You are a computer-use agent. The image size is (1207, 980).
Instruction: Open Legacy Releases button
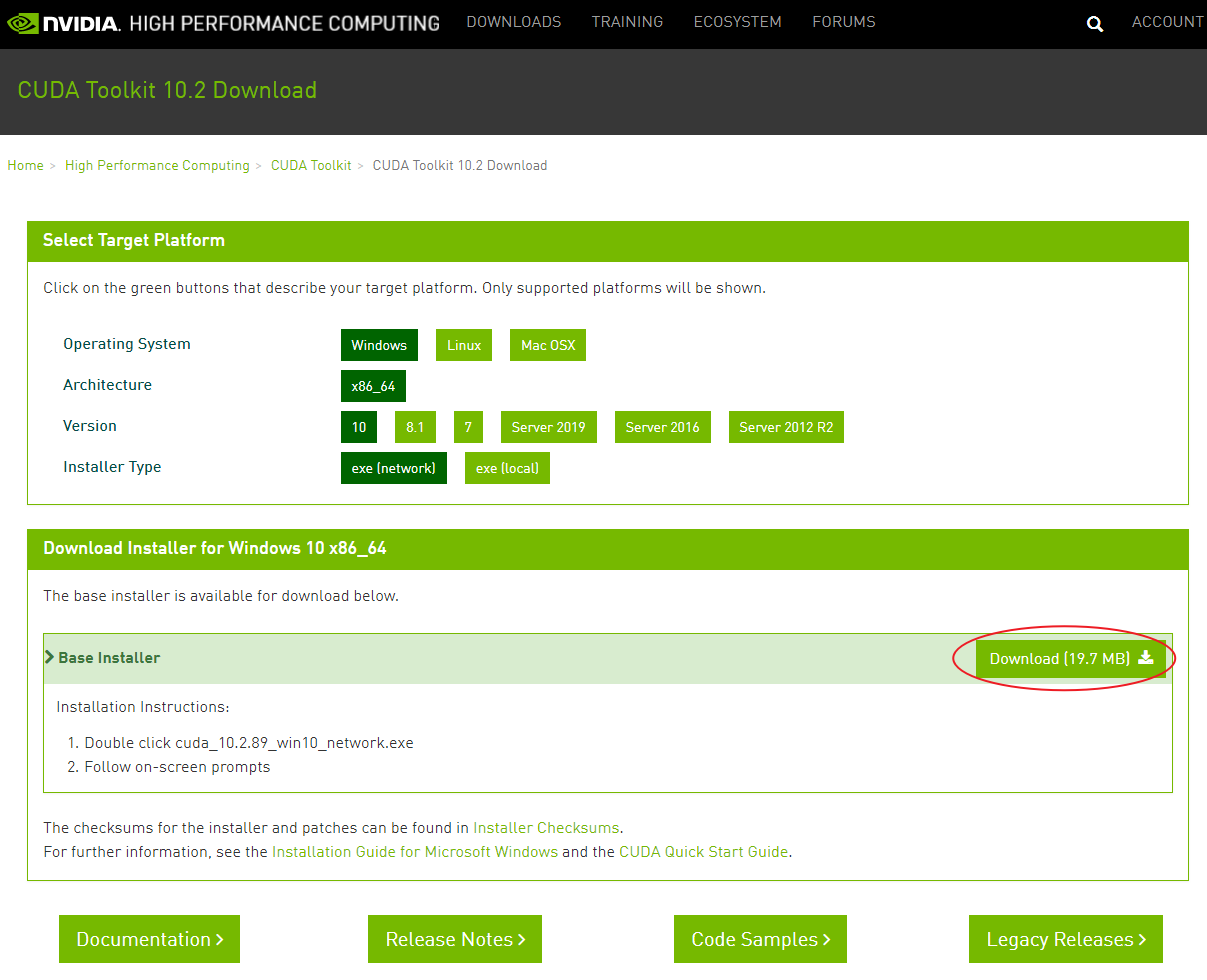tap(1066, 939)
